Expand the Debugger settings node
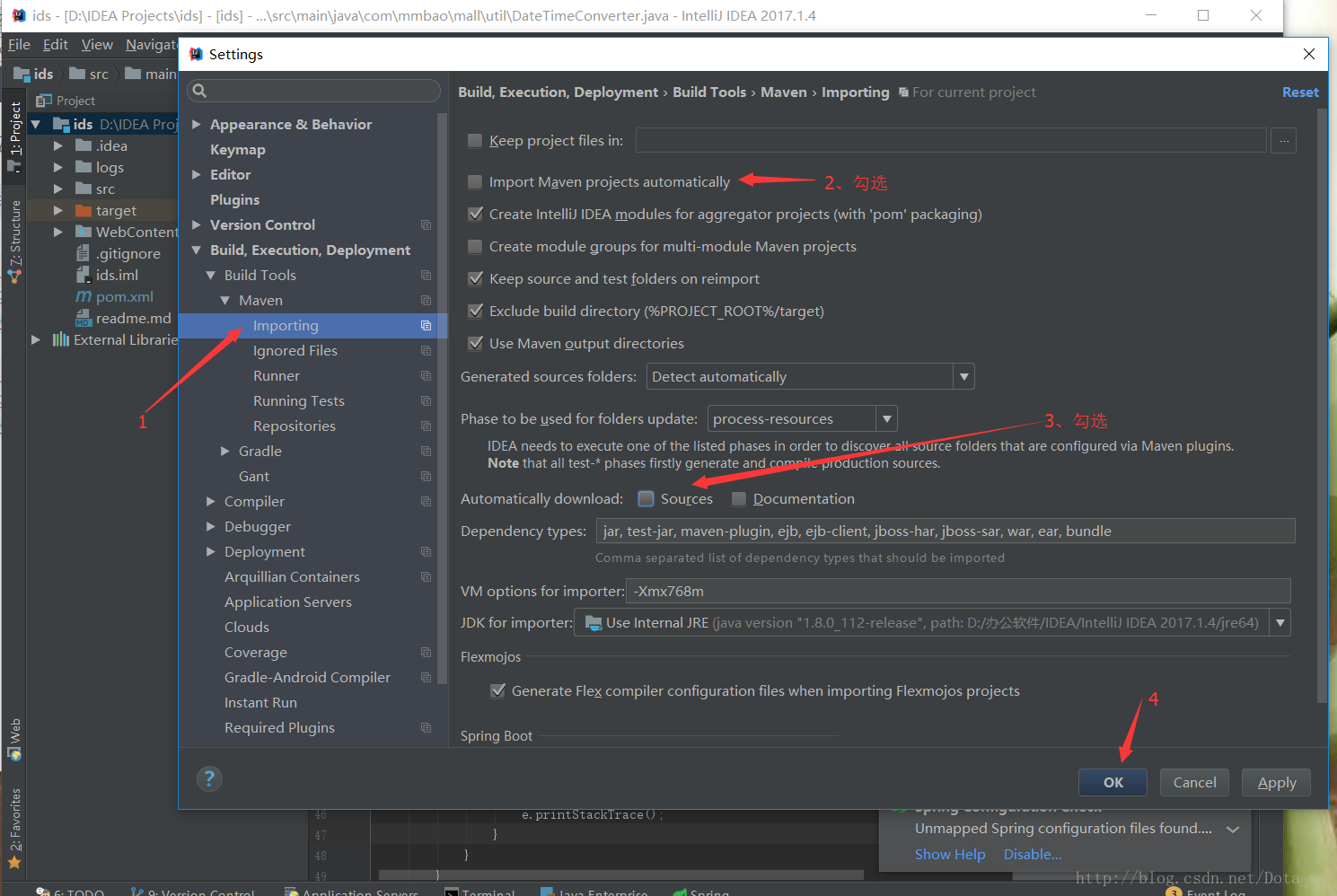The image size is (1337, 896). [x=211, y=526]
